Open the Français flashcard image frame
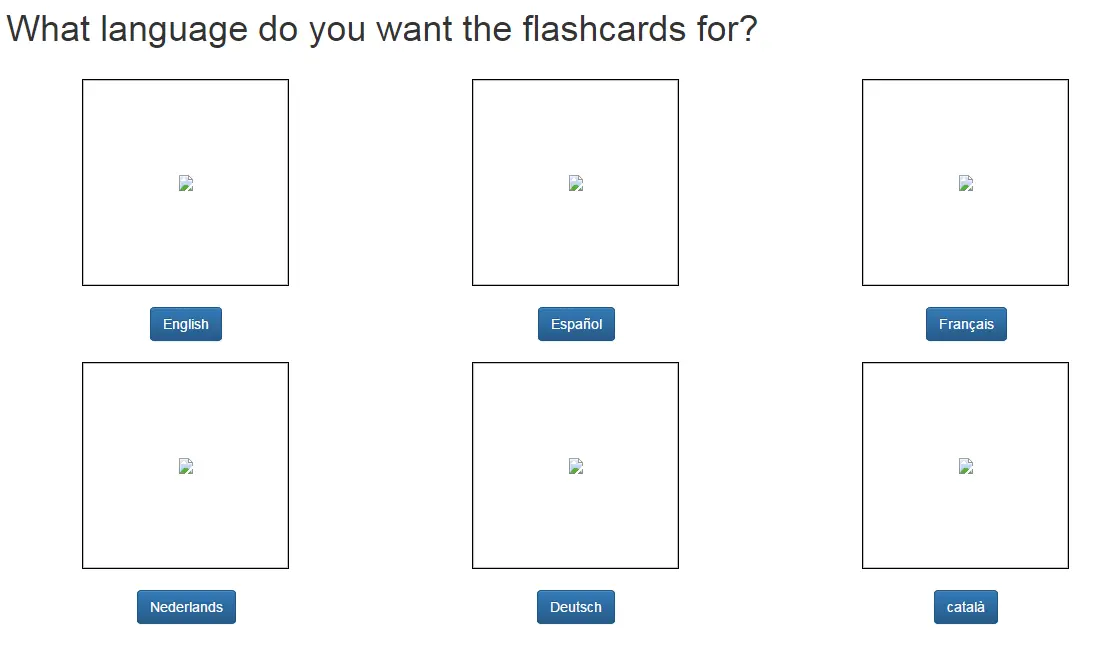 point(965,183)
